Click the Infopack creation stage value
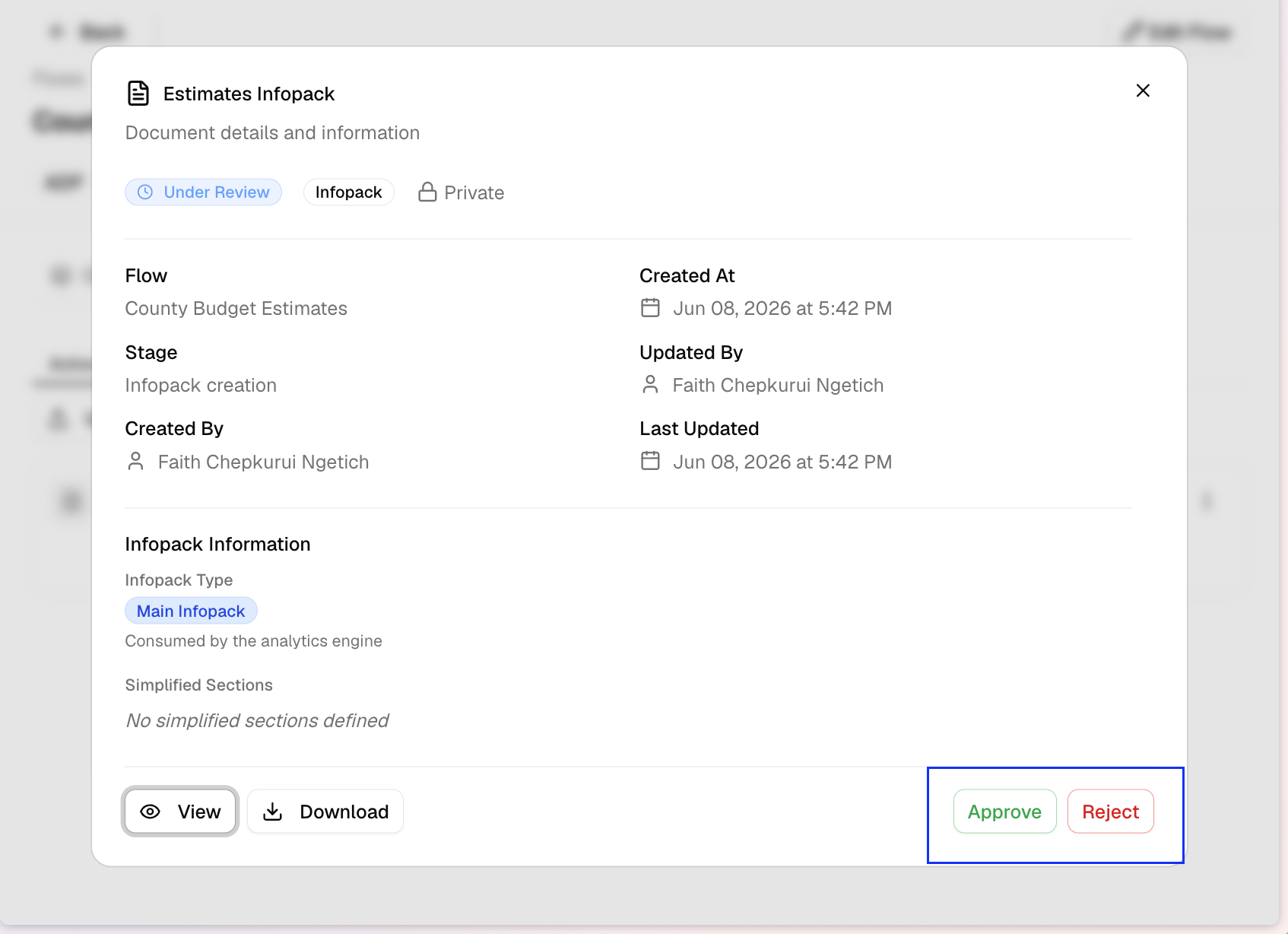This screenshot has width=1288, height=934. point(201,385)
